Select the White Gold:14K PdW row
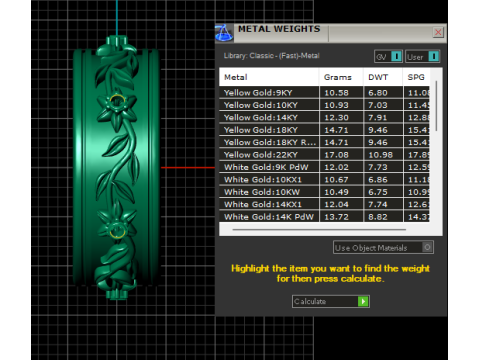This screenshot has height=360, width=480. 324,217
